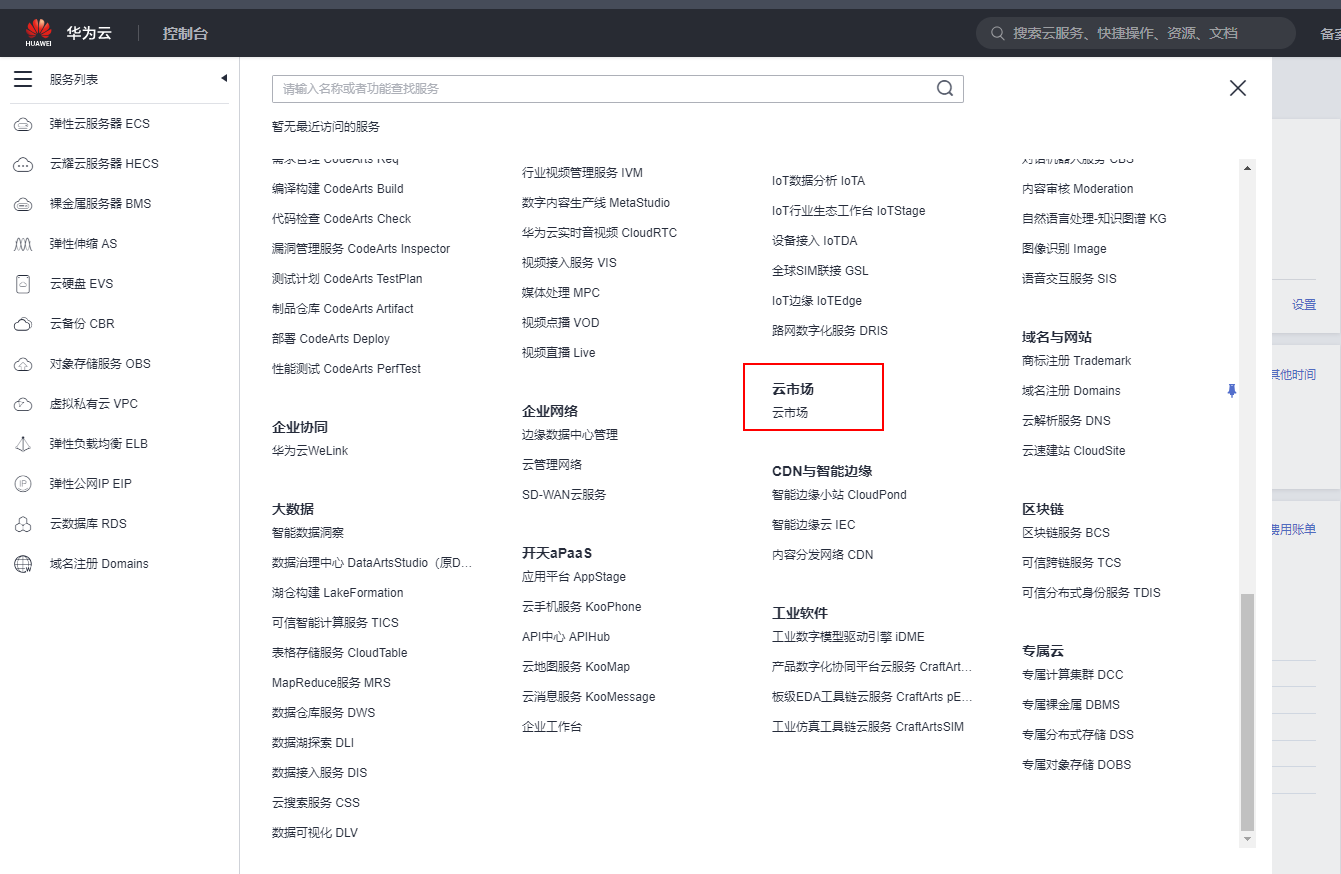Viewport: 1341px width, 874px height.
Task: Open 云手机服务 KooPhone
Action: (582, 607)
